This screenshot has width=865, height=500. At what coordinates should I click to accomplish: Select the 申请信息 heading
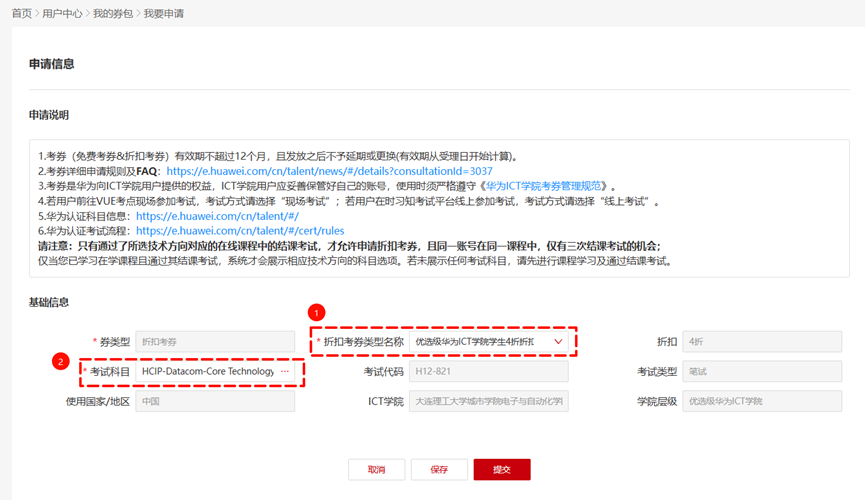pyautogui.click(x=51, y=64)
